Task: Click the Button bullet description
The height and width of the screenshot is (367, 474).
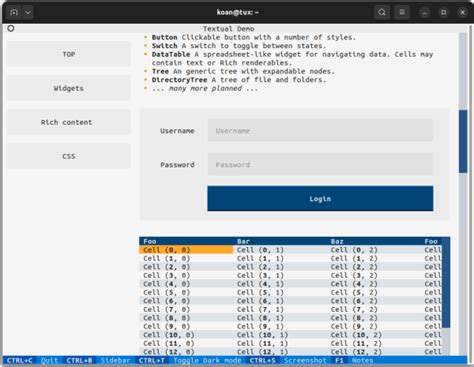Action: tap(254, 37)
